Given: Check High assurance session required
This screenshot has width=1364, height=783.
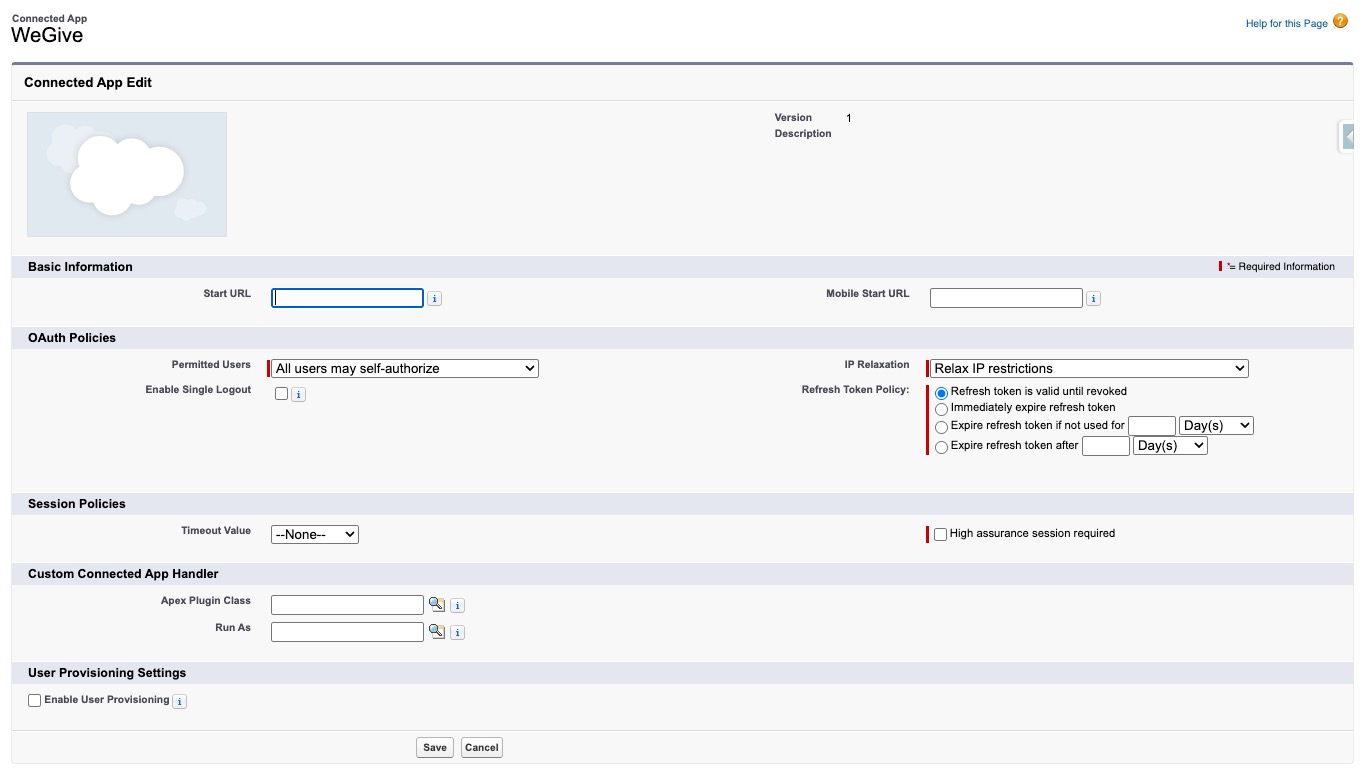Looking at the screenshot, I should (x=940, y=535).
